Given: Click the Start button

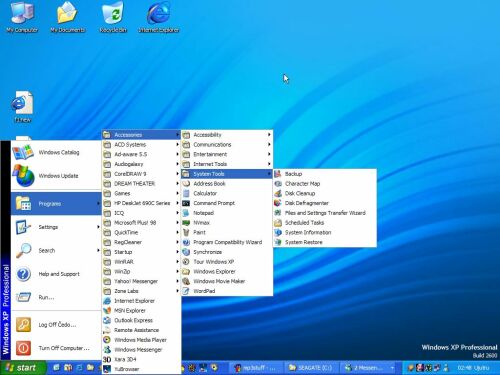Looking at the screenshot, I should click(23, 368).
